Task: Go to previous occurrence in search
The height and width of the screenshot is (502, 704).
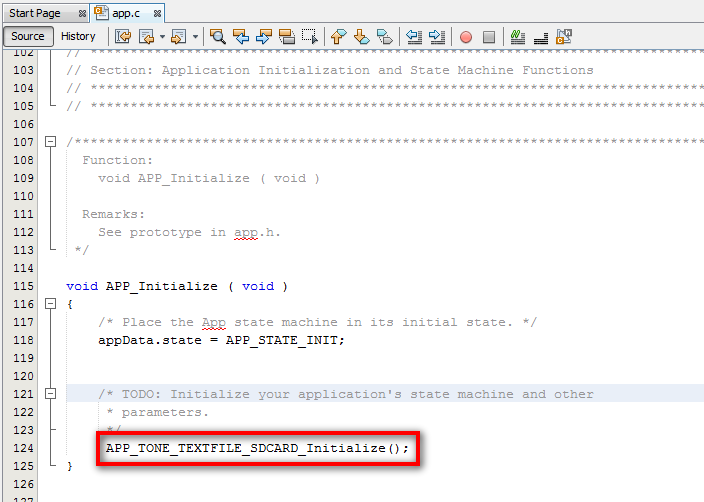Action: [241, 37]
